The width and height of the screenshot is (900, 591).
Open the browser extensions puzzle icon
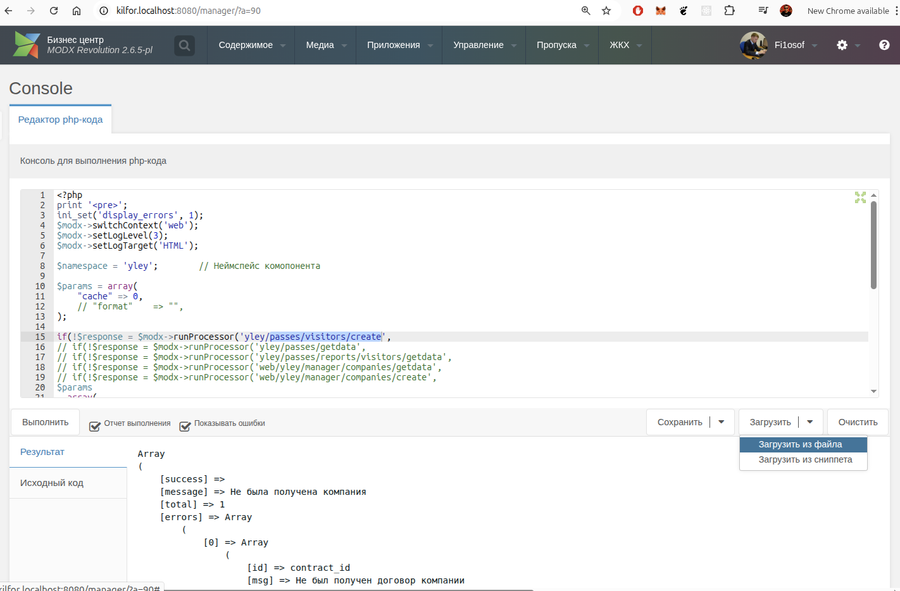pyautogui.click(x=729, y=11)
